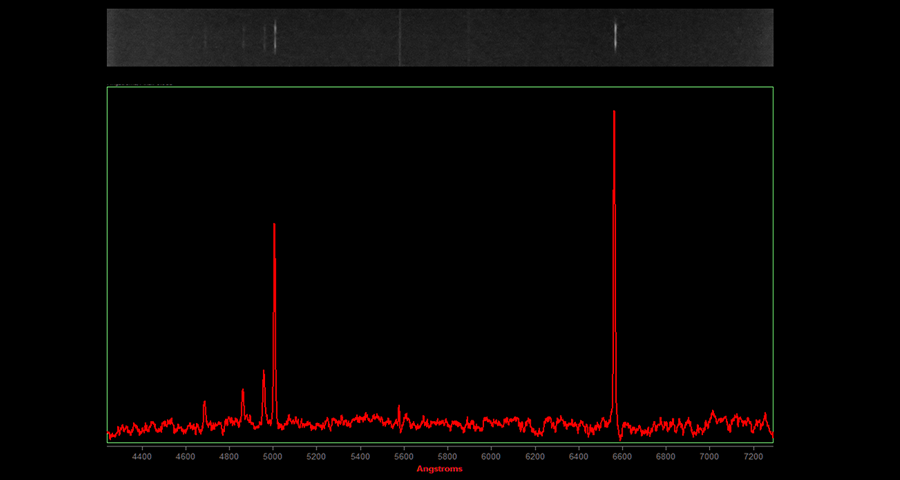Click the strong emission peak near 5007 Angstroms

point(274,226)
